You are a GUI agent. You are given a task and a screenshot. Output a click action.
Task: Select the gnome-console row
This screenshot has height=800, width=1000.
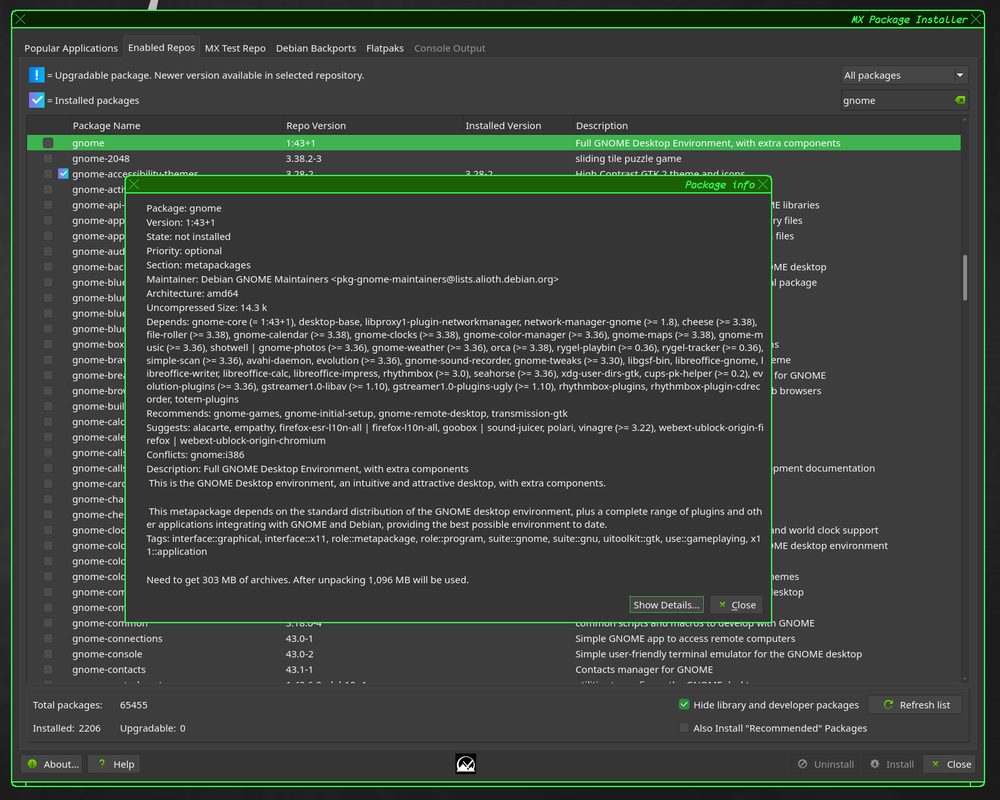pos(494,653)
